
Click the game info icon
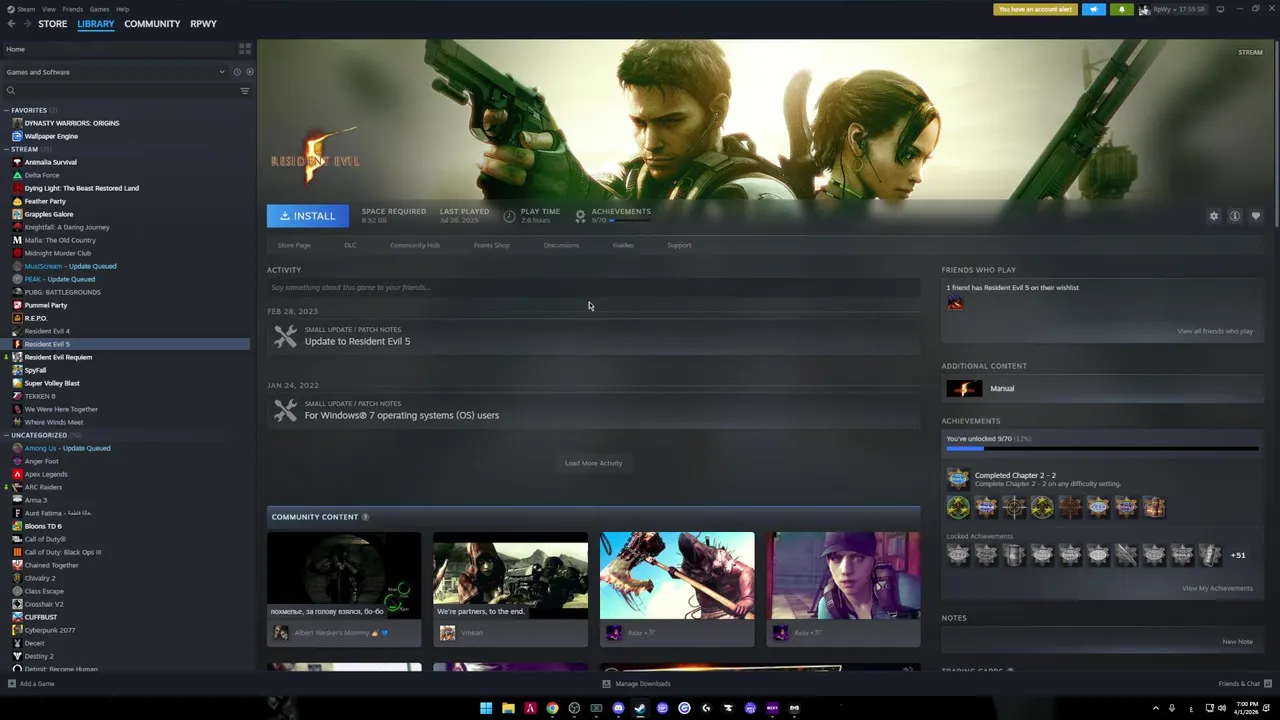[x=1235, y=216]
